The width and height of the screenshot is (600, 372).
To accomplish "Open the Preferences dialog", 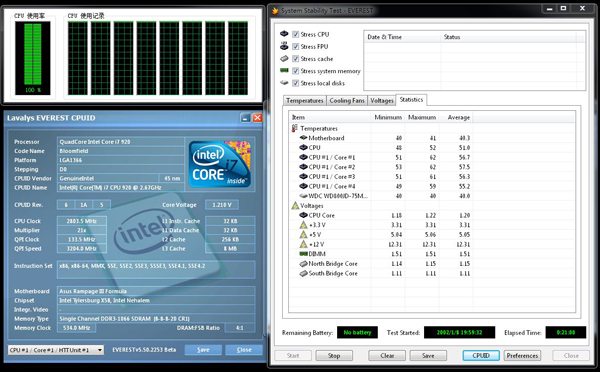I will pyautogui.click(x=522, y=356).
